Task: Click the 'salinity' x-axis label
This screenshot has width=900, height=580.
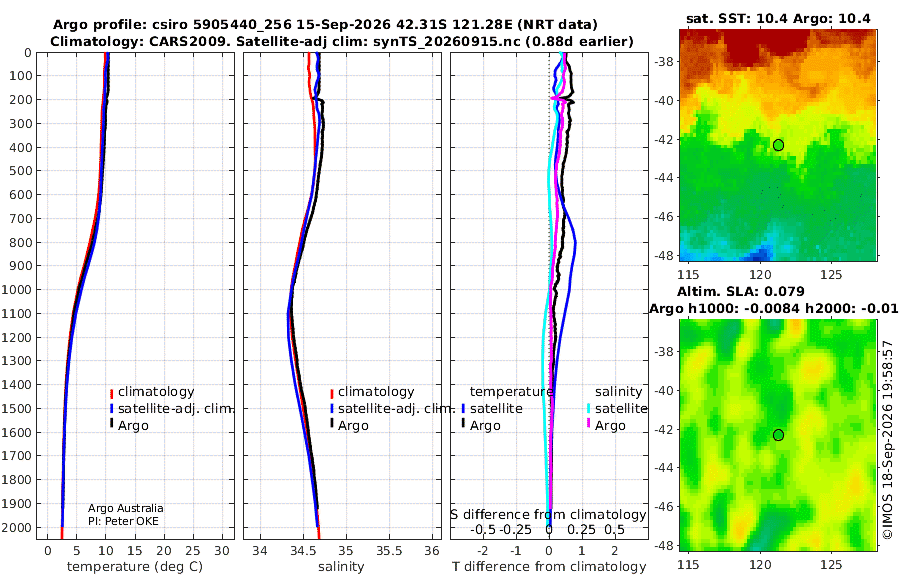Action: [x=341, y=566]
